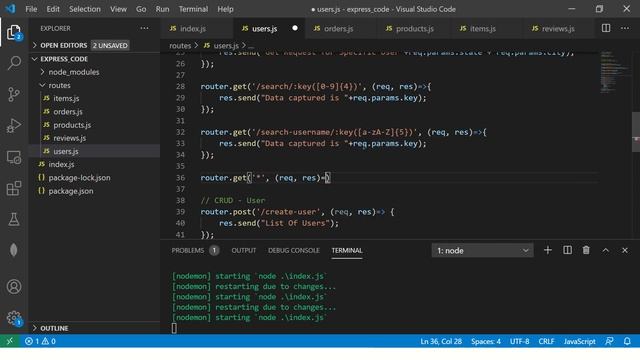Open the Edit menu

pyautogui.click(x=53, y=9)
